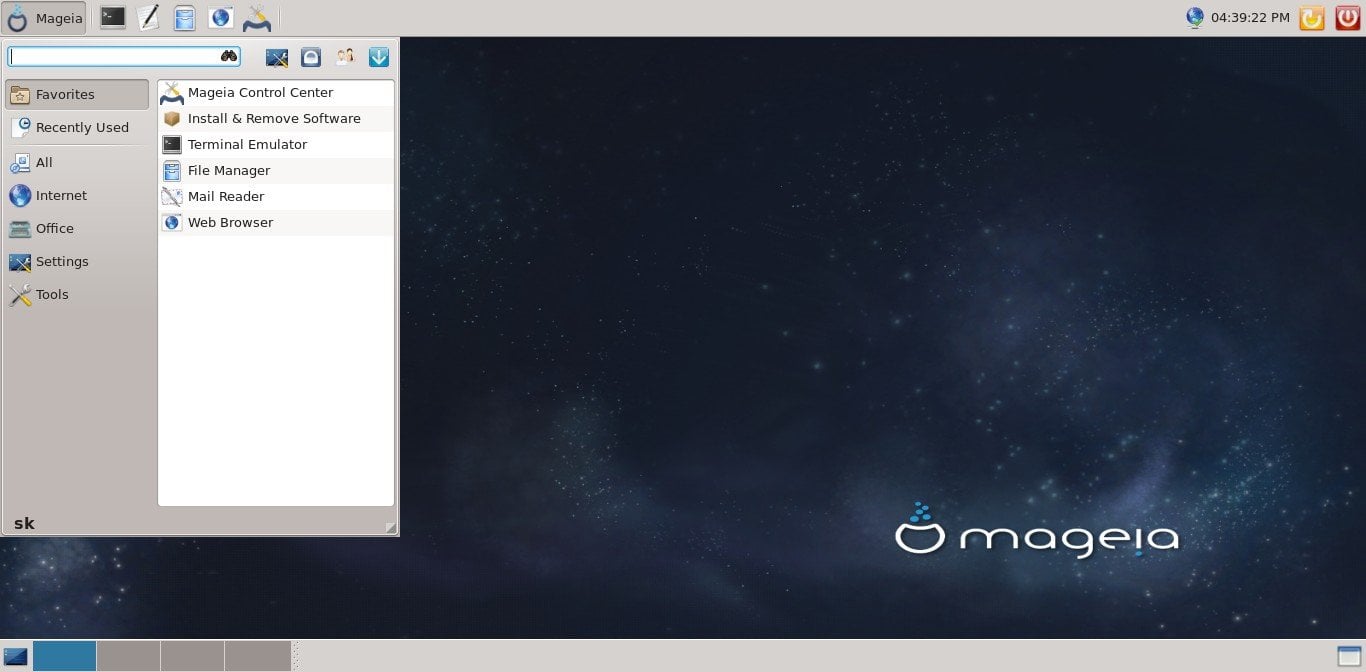
Task: Launch the web browser from top panel
Action: point(221,17)
